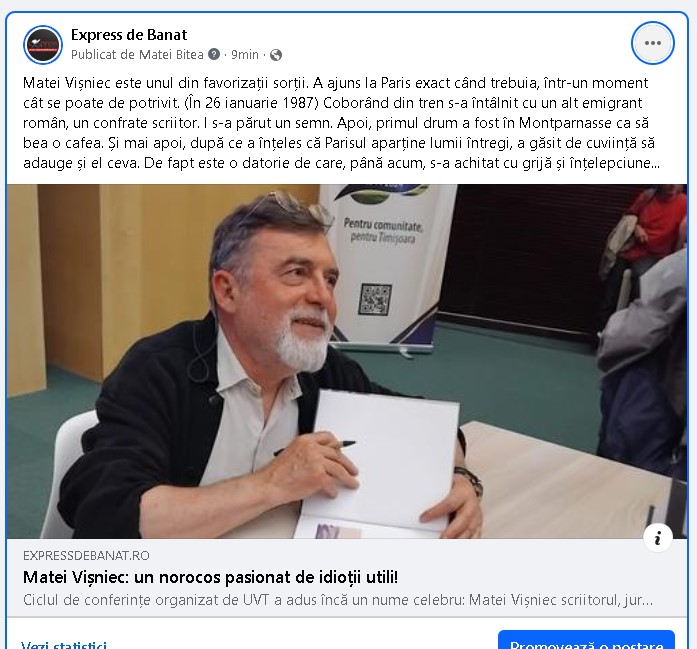The image size is (697, 649).
Task: Click the QR code in the photo
Action: point(375,299)
